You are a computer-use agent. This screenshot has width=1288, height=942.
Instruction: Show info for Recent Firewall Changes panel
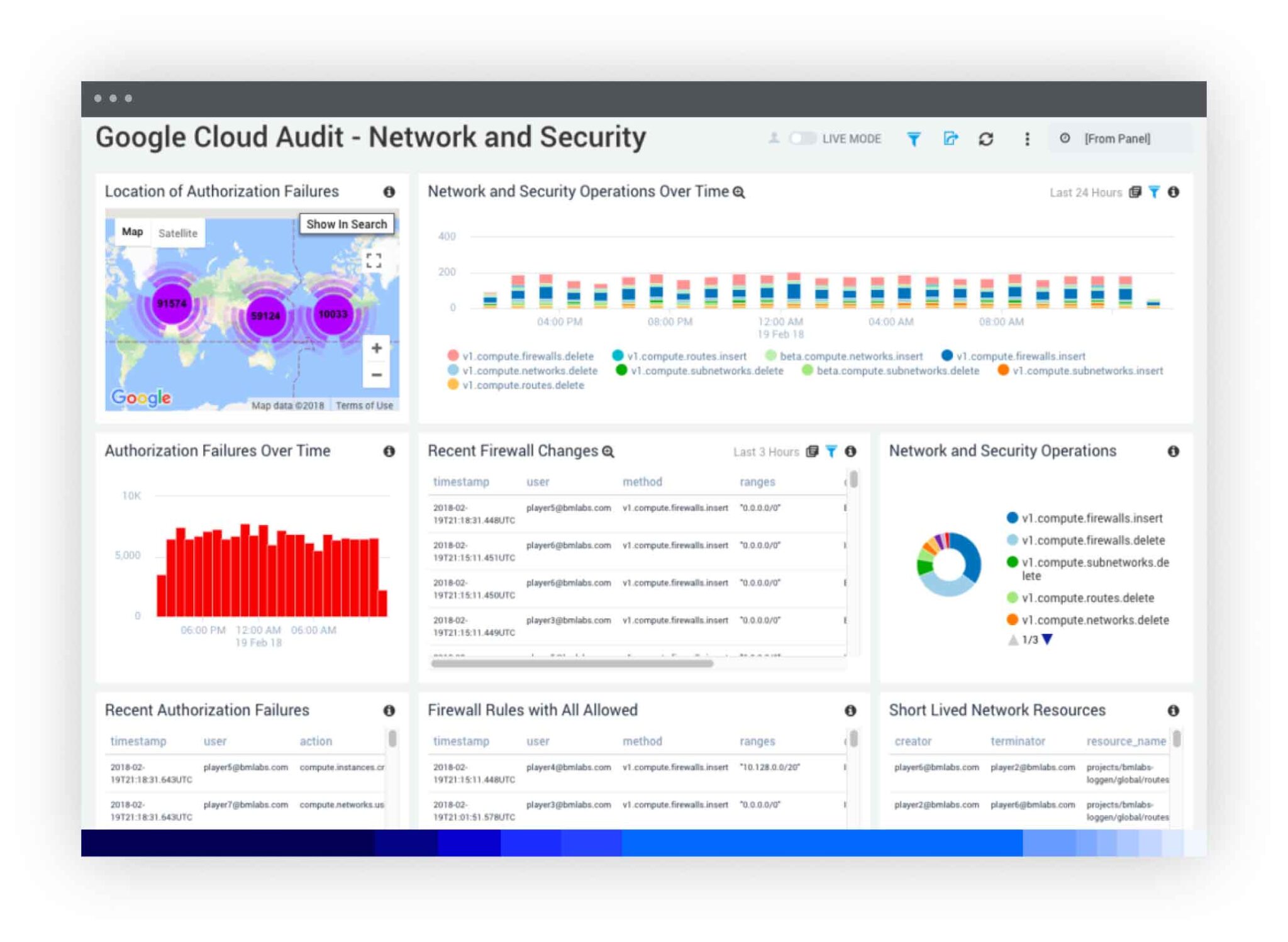(850, 452)
